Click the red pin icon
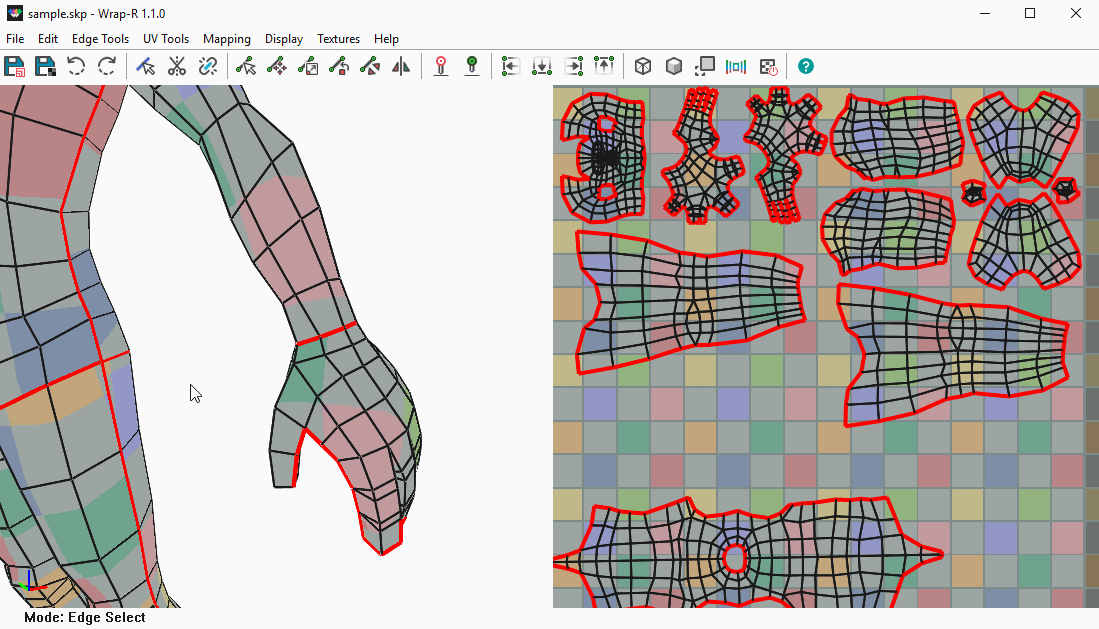Screen dimensions: 1099x629 pos(441,67)
